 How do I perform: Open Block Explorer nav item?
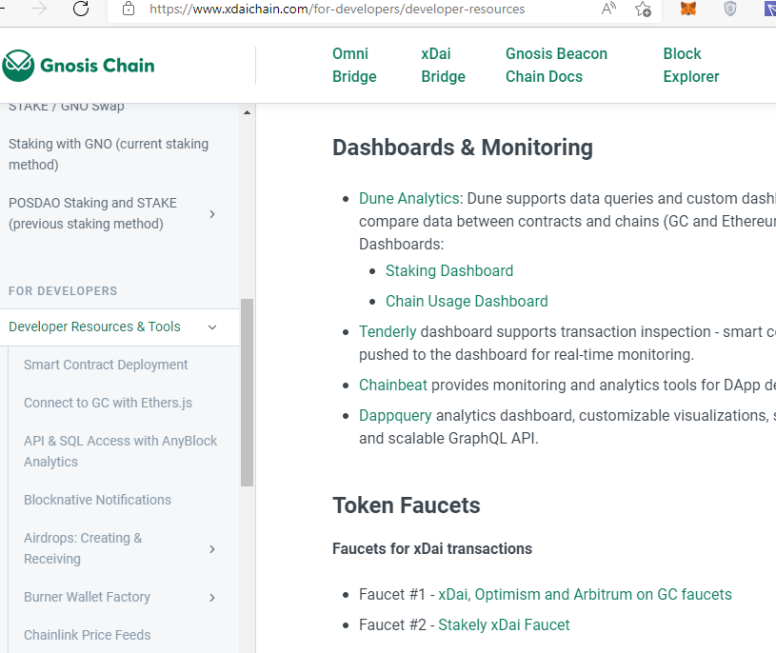click(691, 65)
